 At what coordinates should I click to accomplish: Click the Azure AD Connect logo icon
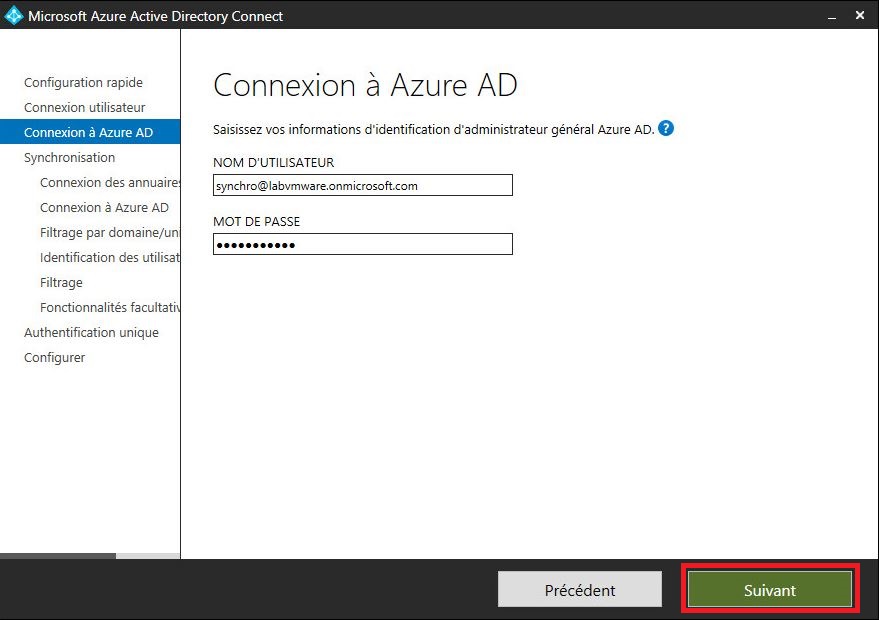13,16
